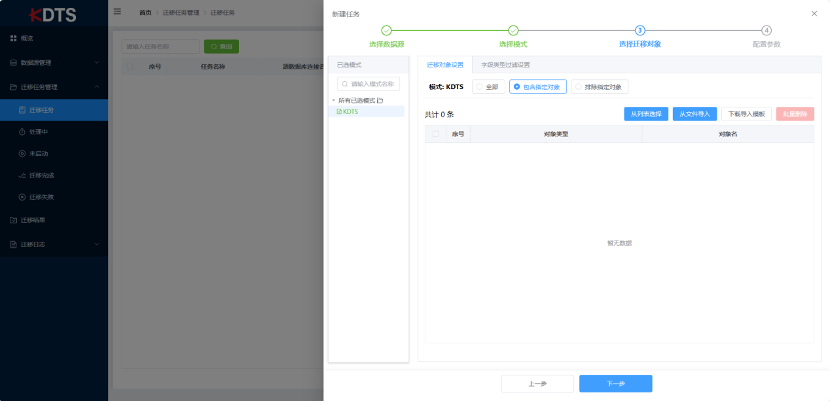This screenshot has height=402, width=830.
Task: Click the 序号 column header in the dialog
Action: click(x=458, y=135)
